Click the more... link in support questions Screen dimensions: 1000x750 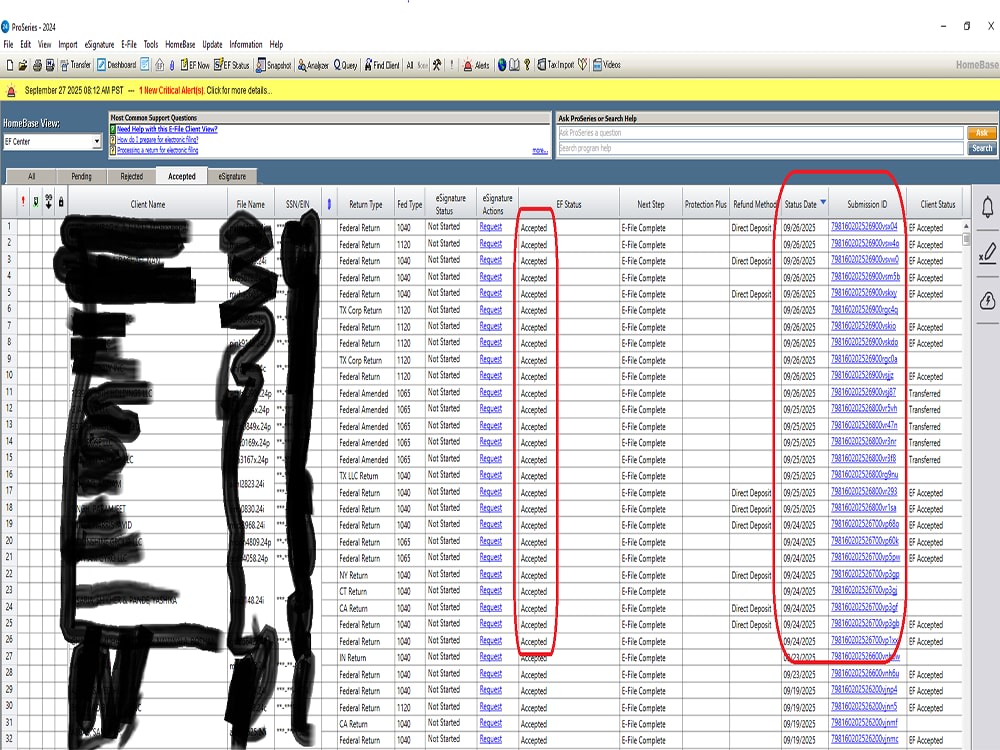point(540,151)
